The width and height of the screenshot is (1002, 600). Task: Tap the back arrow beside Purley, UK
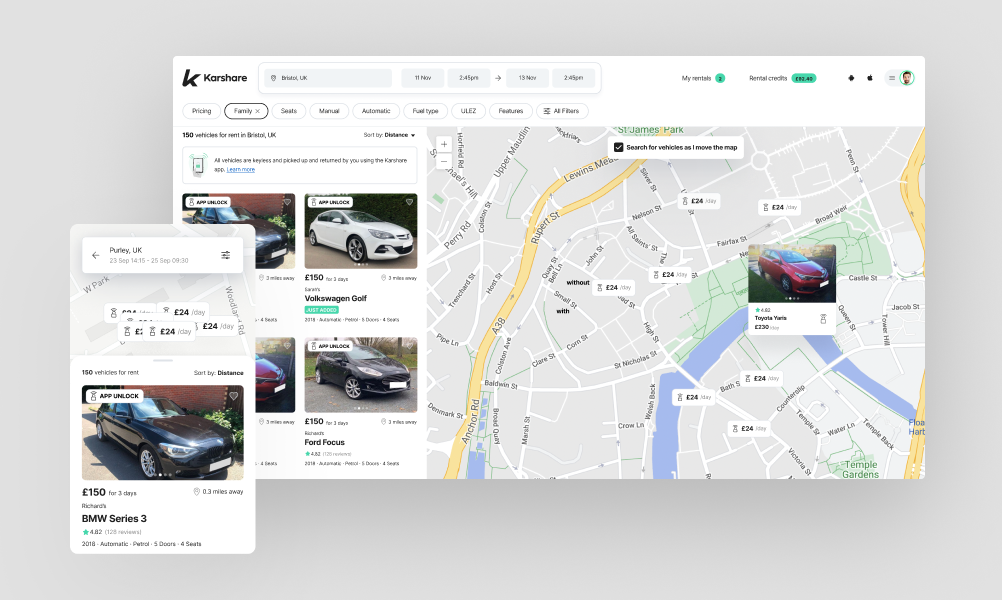point(96,255)
